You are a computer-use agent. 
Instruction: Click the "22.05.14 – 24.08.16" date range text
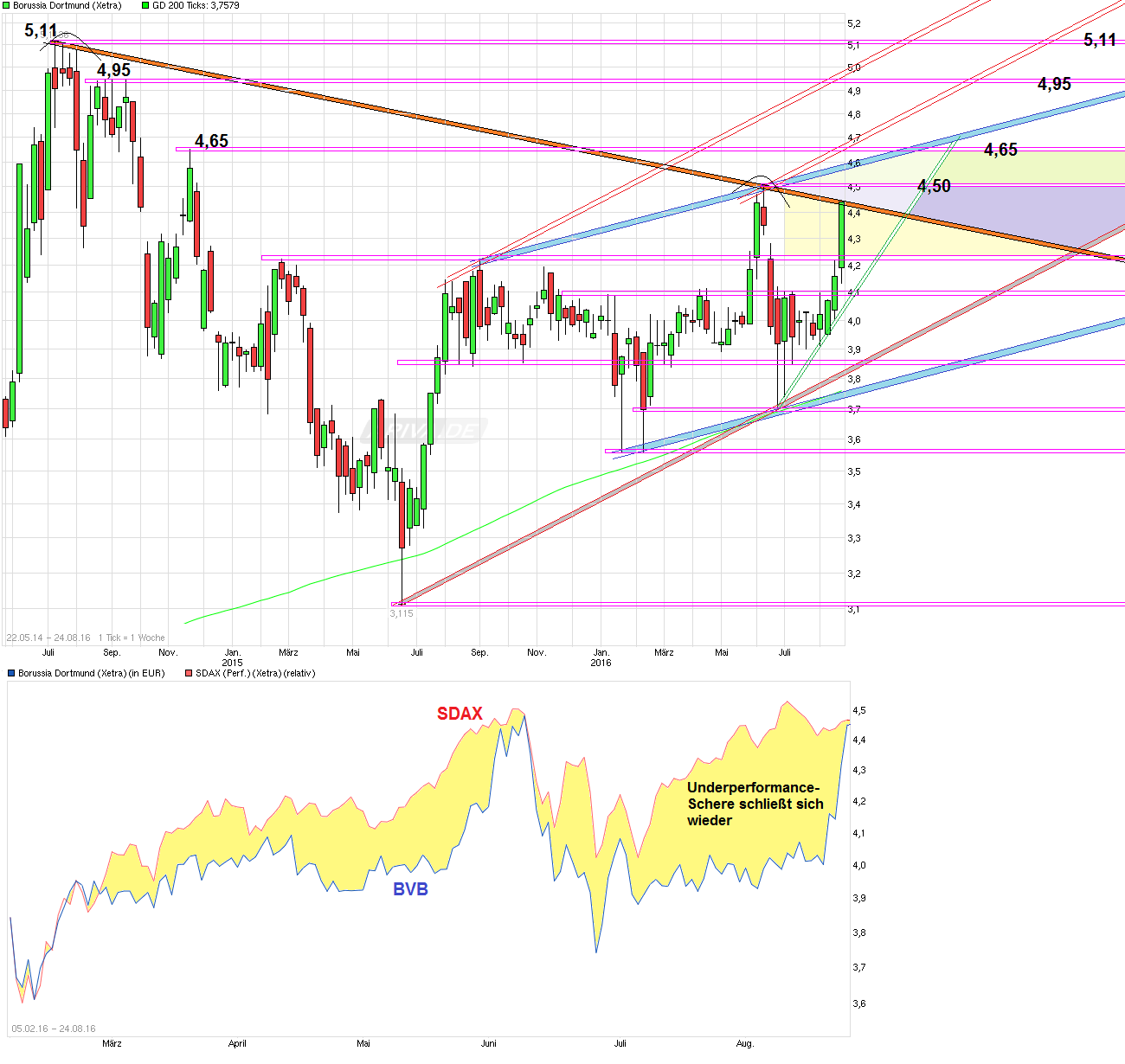(48, 638)
